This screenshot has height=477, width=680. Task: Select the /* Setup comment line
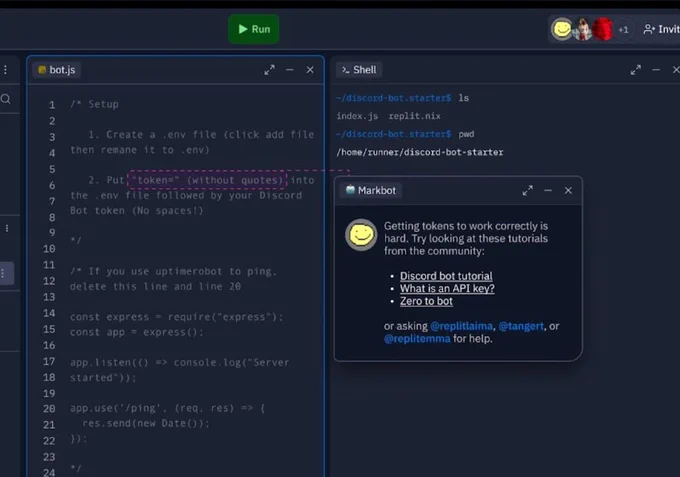click(x=94, y=104)
